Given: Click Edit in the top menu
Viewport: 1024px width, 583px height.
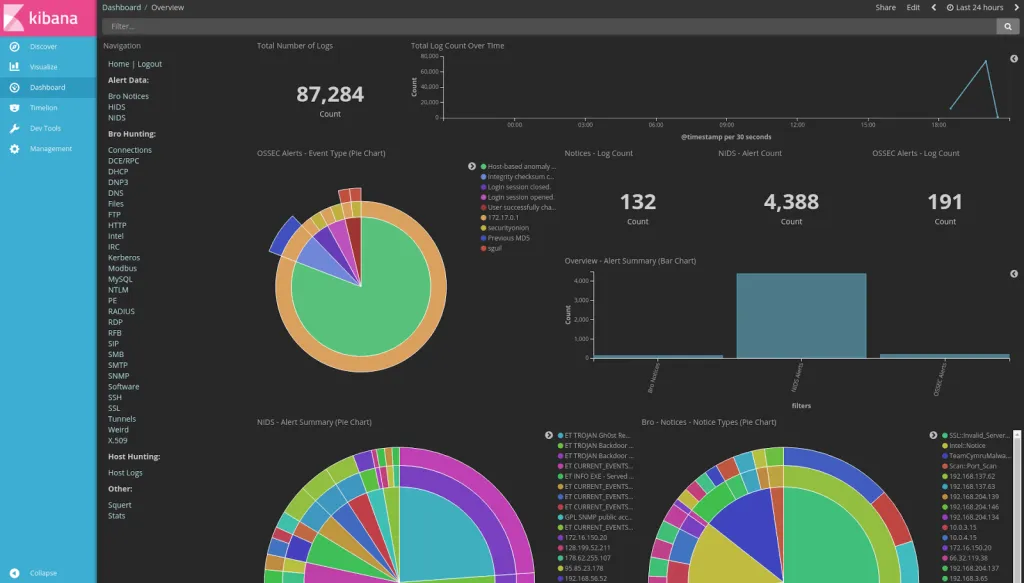Looking at the screenshot, I should (913, 8).
